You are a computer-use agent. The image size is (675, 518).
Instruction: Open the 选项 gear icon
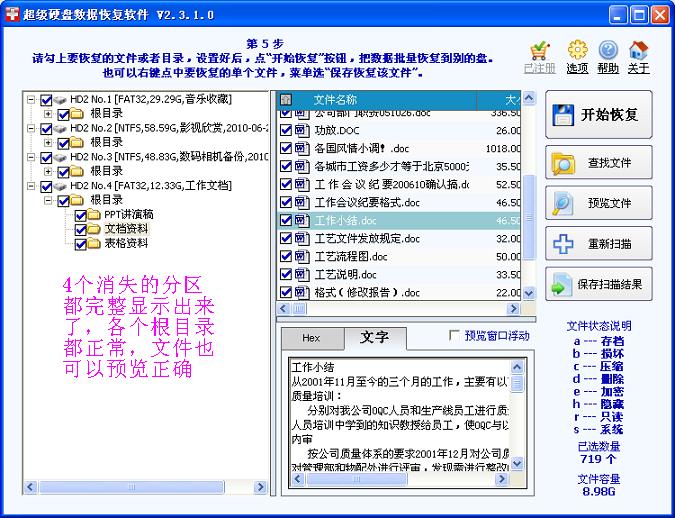point(577,50)
